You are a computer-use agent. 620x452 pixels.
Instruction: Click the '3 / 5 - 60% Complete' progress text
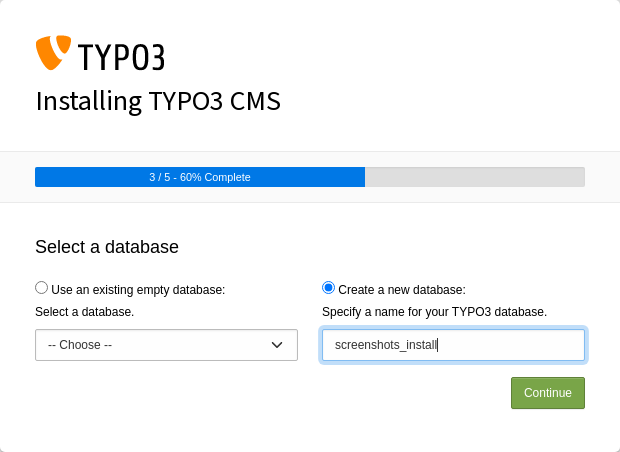click(200, 177)
